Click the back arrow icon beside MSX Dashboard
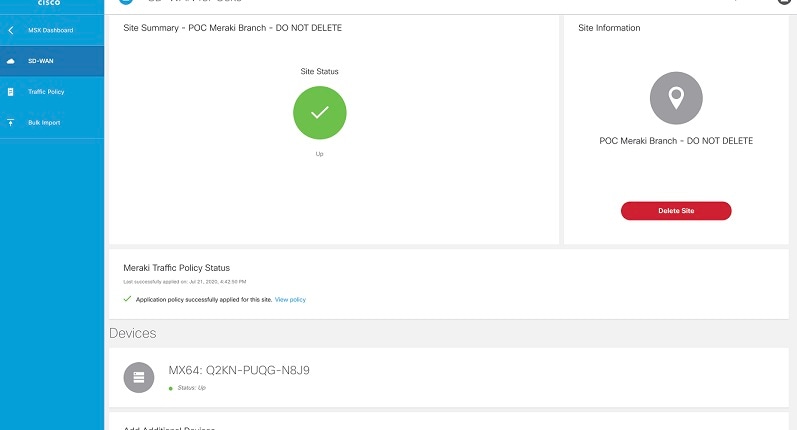The width and height of the screenshot is (797, 430). 11,30
